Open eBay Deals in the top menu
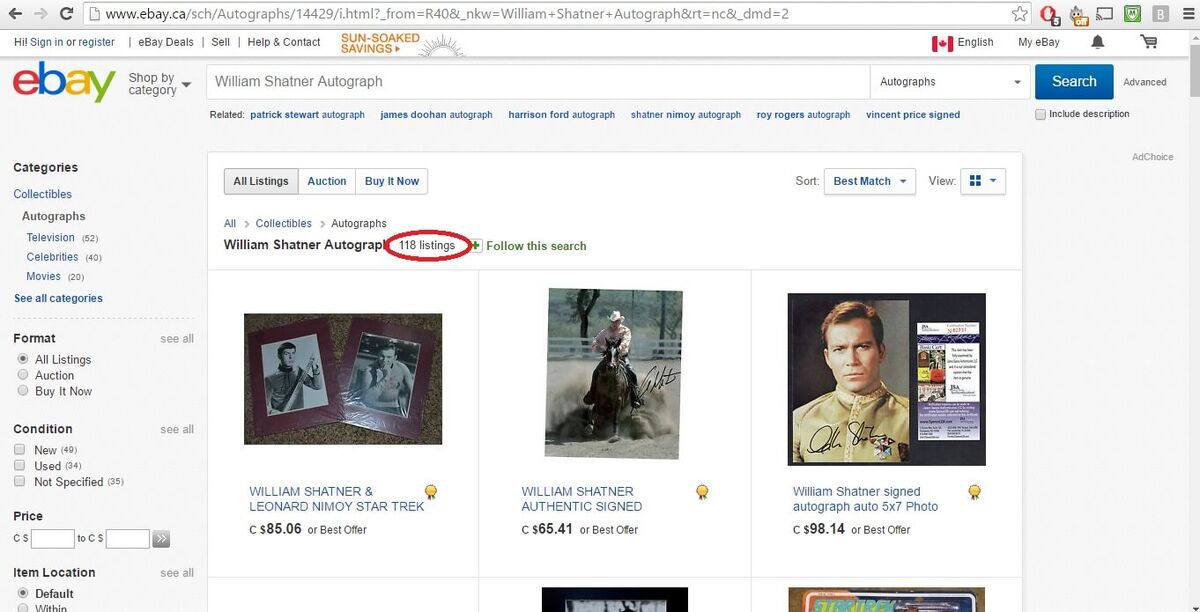The image size is (1200, 612). 166,42
